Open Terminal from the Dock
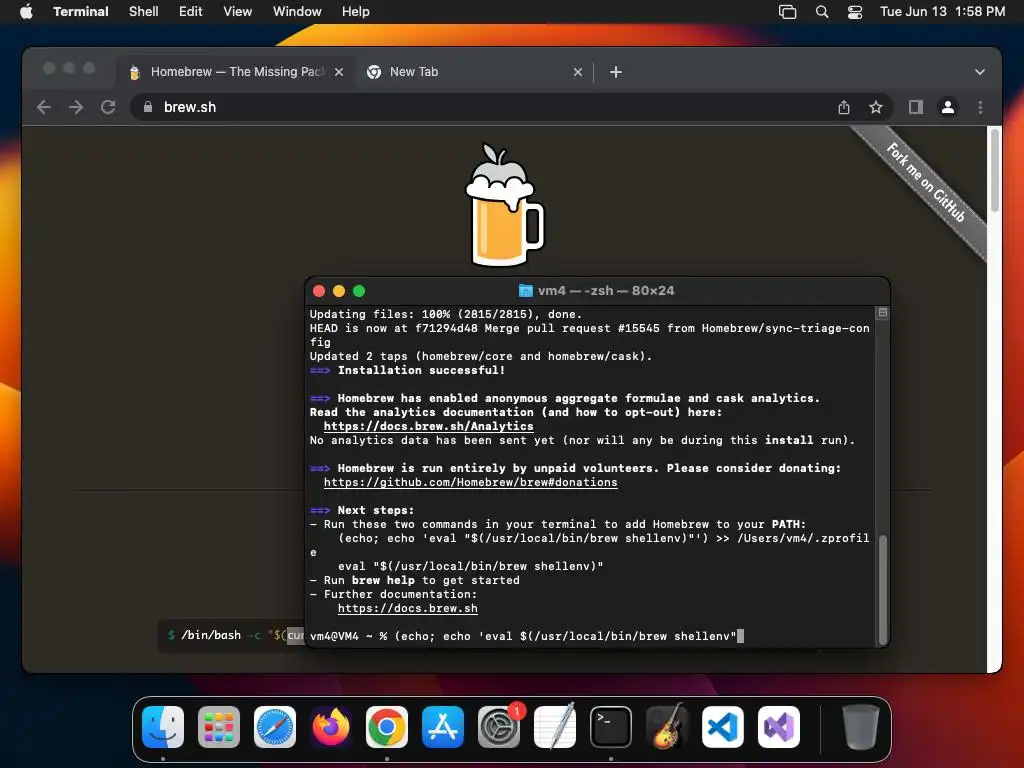 pyautogui.click(x=611, y=727)
